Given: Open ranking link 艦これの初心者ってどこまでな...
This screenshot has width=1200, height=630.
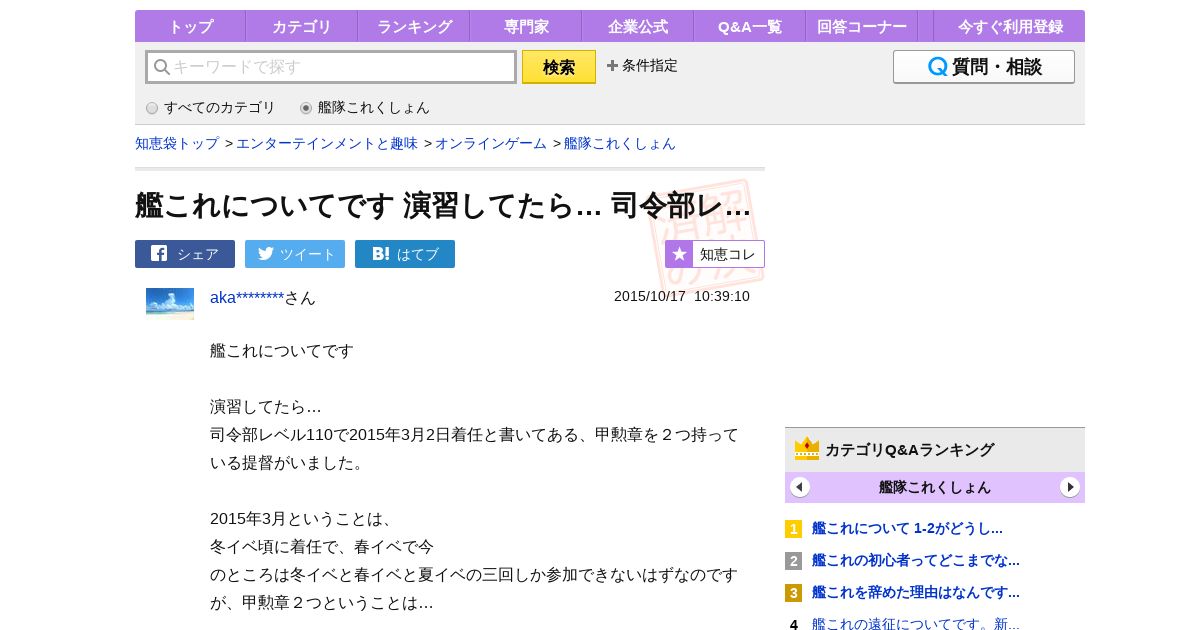Looking at the screenshot, I should [x=916, y=560].
